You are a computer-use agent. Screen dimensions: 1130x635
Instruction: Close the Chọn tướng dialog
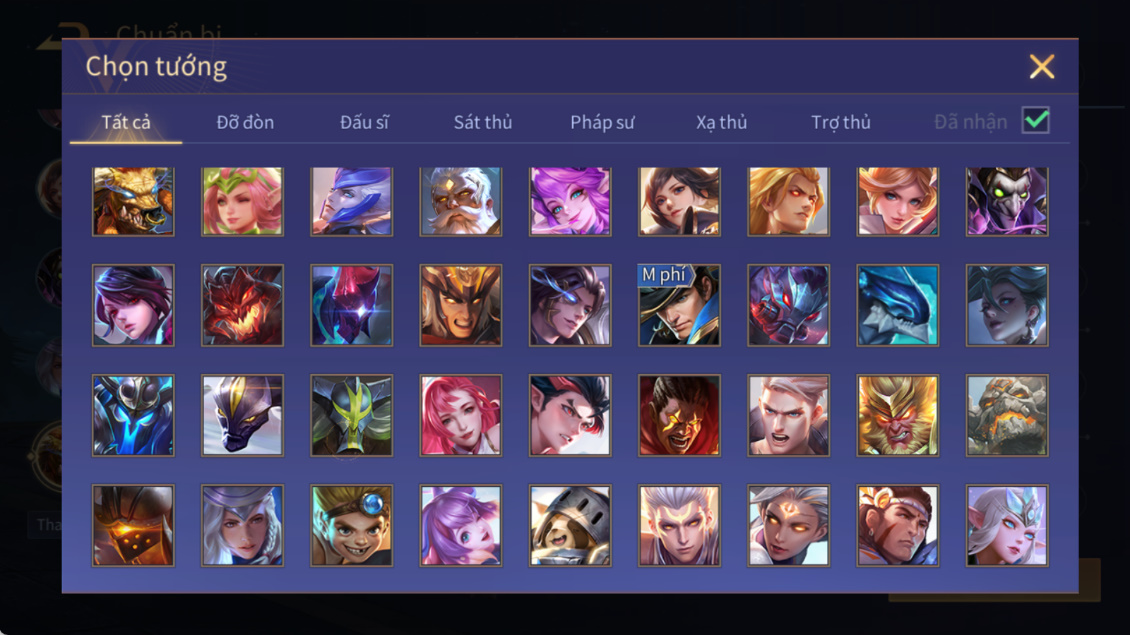tap(1041, 66)
